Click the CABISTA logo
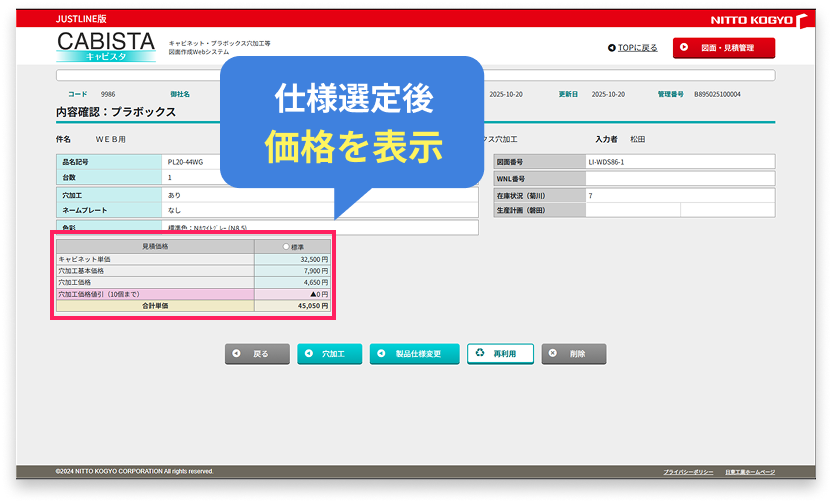This screenshot has width=832, height=504. tap(106, 46)
